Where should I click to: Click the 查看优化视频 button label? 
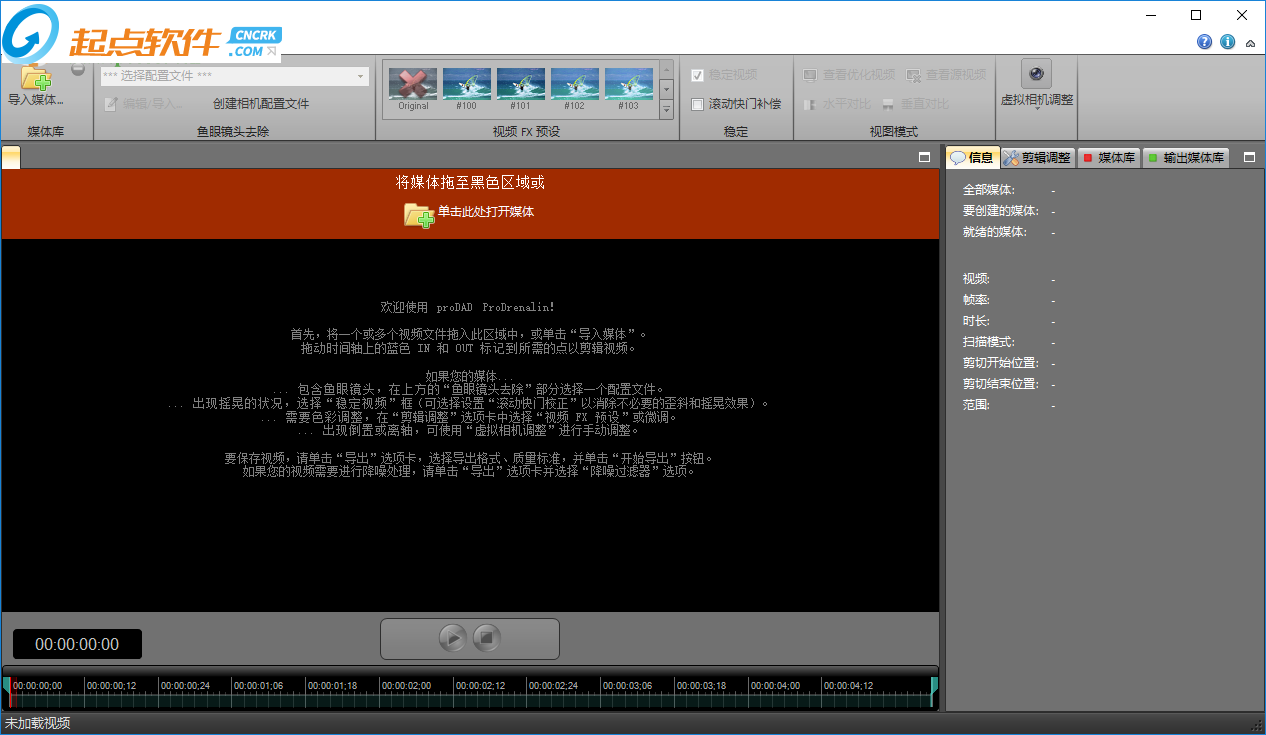tap(859, 75)
